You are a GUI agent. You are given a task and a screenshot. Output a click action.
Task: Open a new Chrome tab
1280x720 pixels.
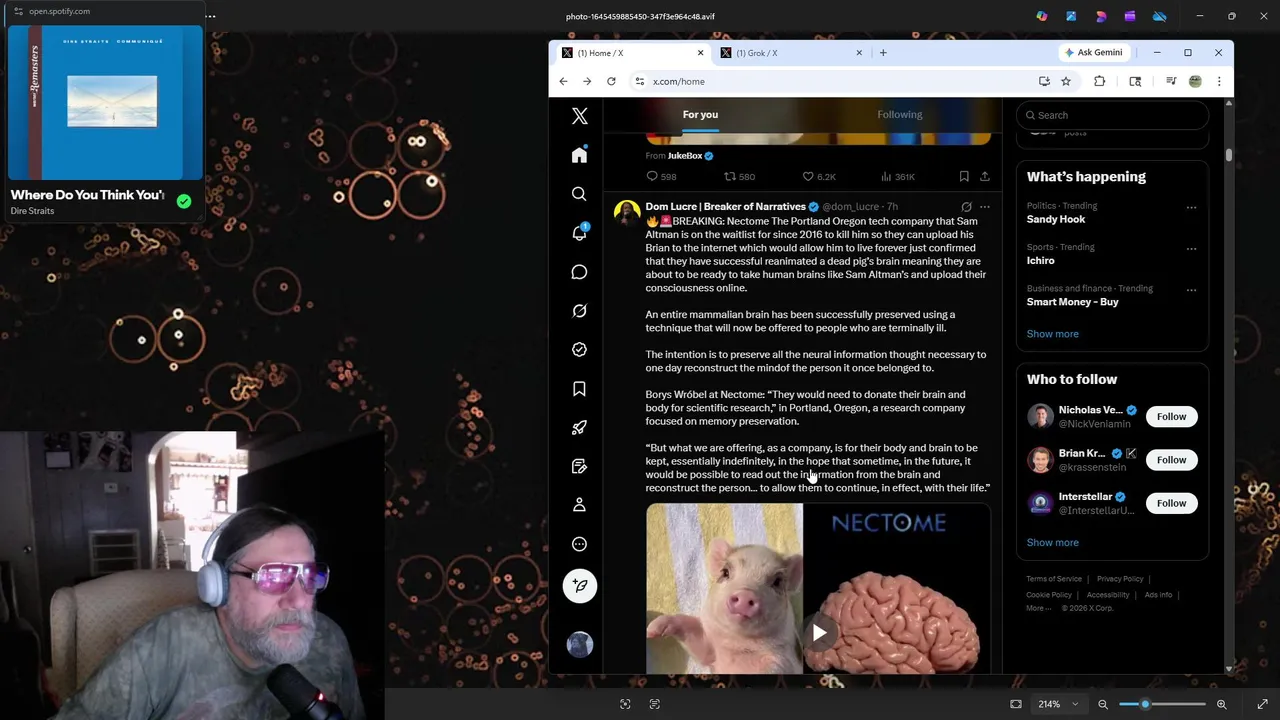click(883, 53)
